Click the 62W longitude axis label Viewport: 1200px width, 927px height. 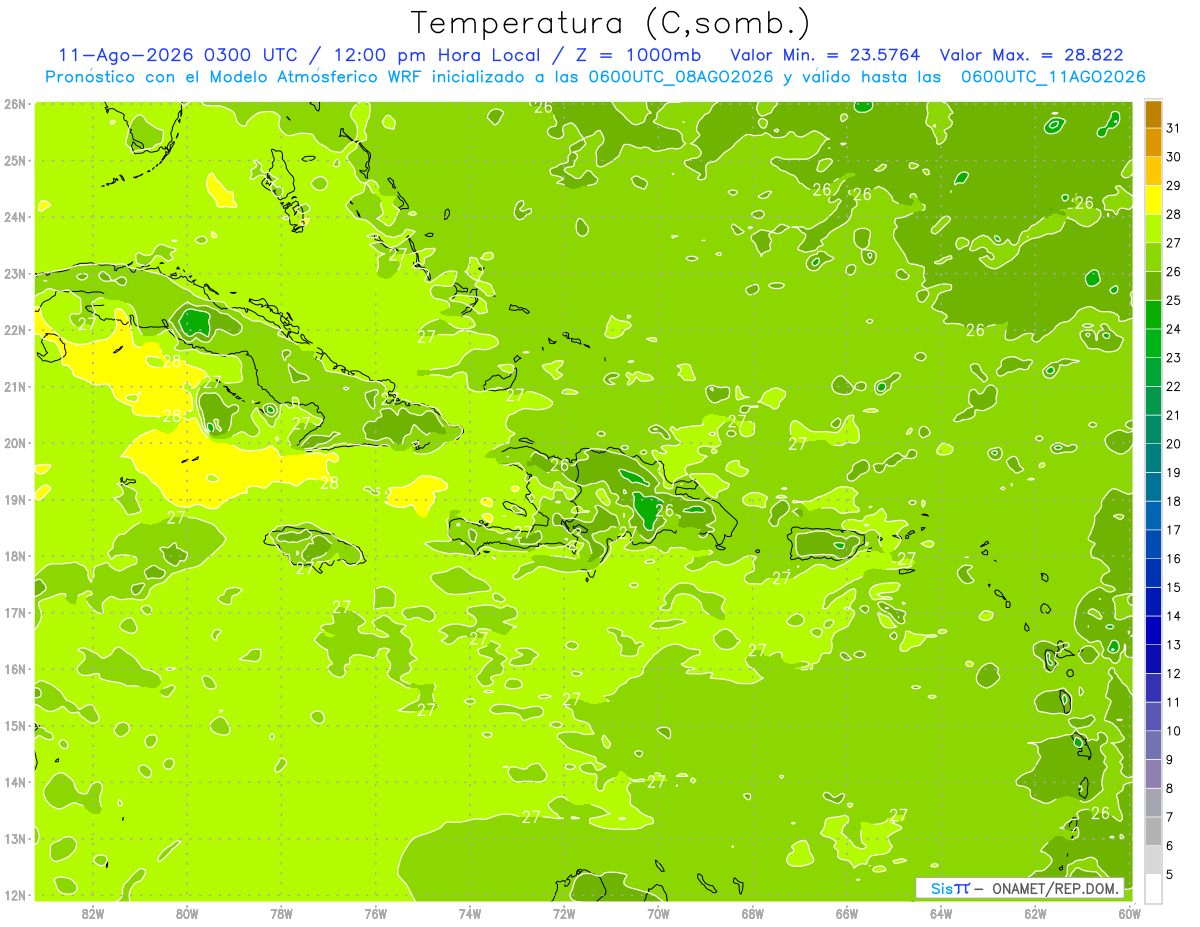[1035, 912]
